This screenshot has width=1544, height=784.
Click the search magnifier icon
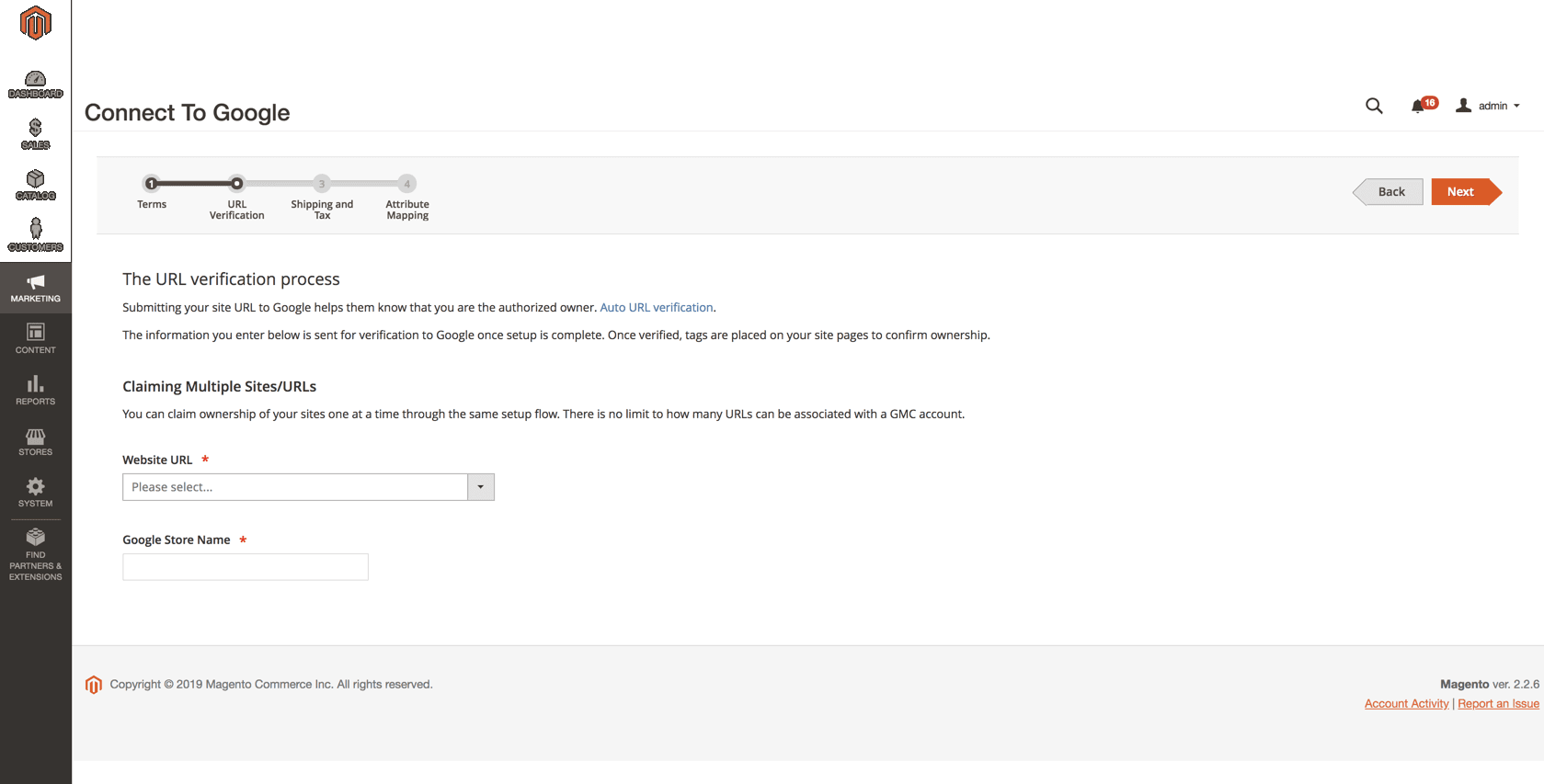pyautogui.click(x=1374, y=106)
